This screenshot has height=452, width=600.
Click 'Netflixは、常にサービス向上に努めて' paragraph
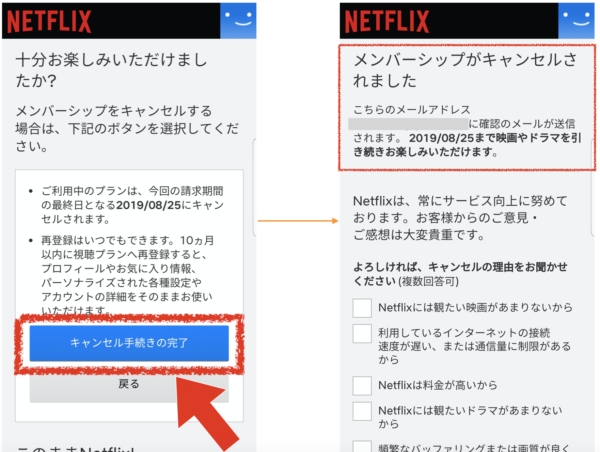pos(460,217)
